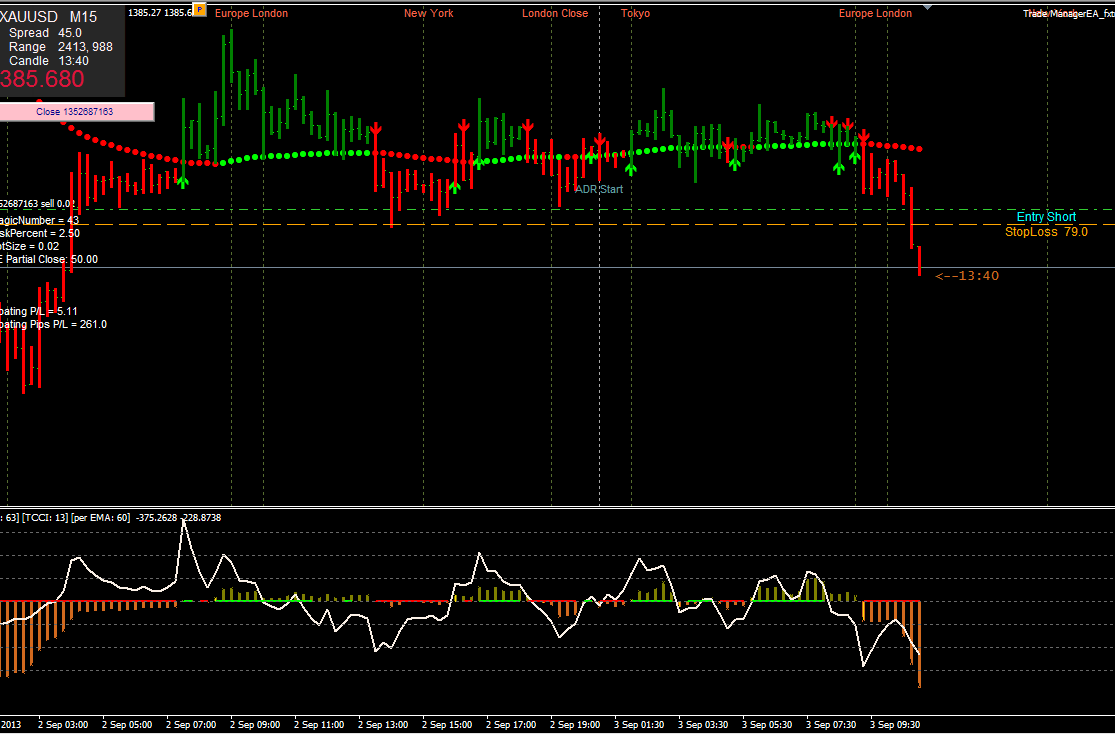1115x735 pixels.
Task: Click the Partial Close: 50.00 line
Action: (x=52, y=259)
